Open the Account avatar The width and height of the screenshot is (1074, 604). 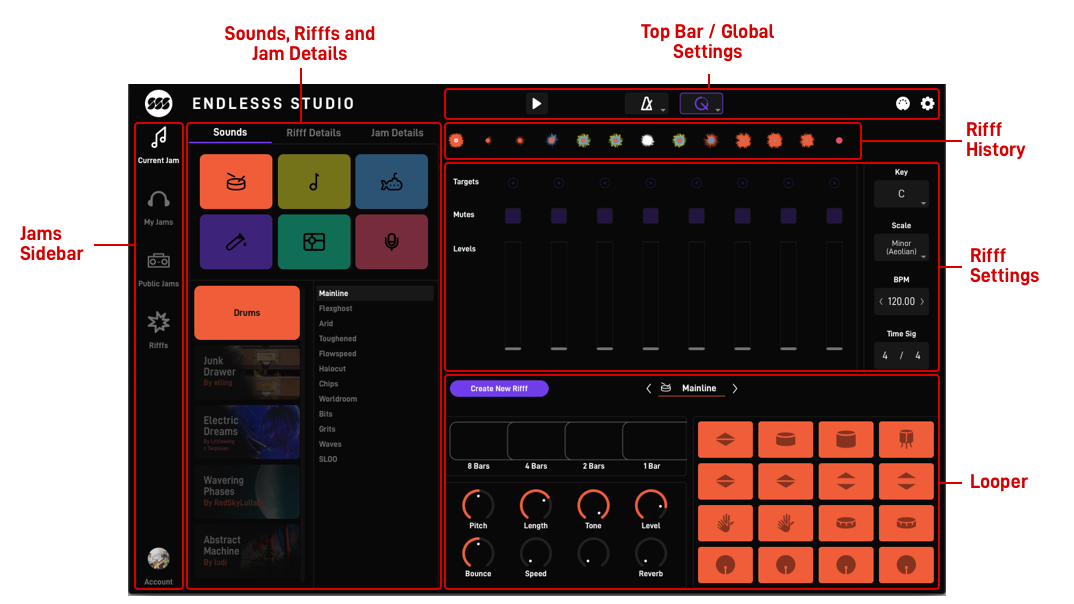coord(158,559)
